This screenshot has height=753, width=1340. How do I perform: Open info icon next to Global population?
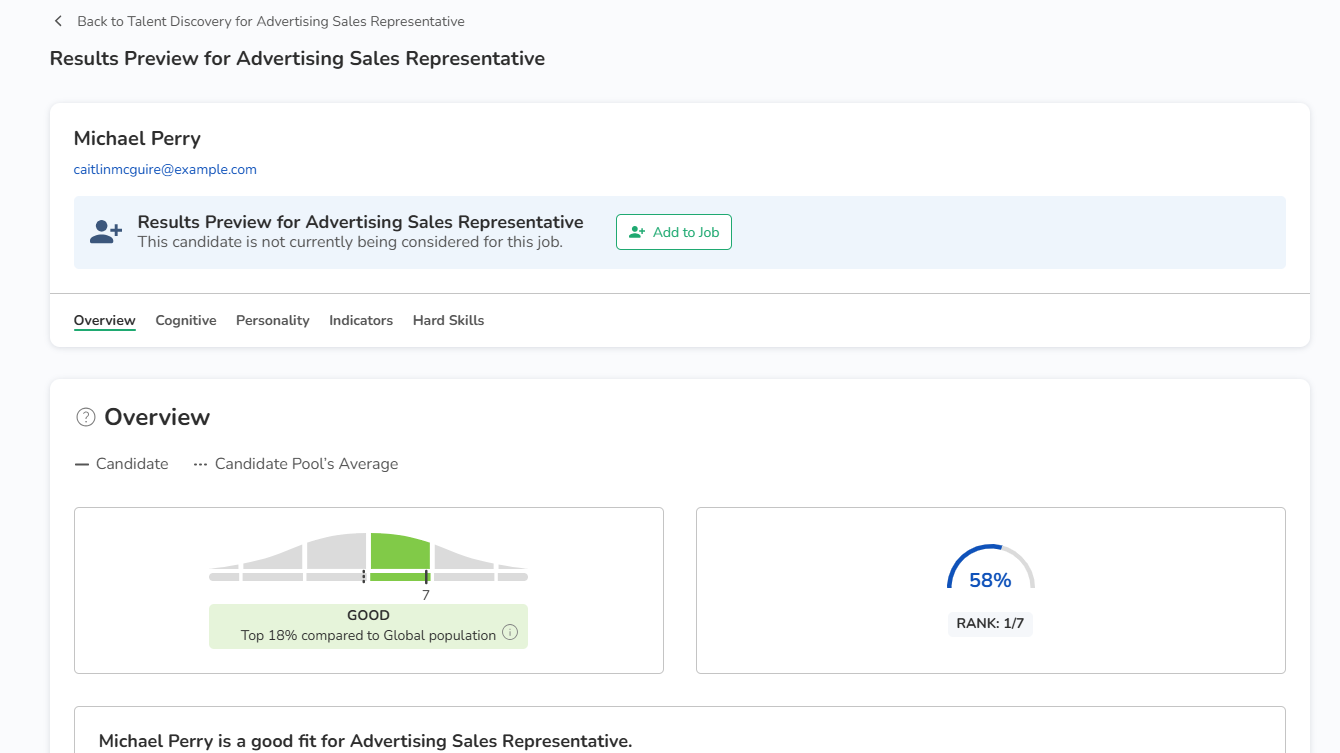click(510, 632)
